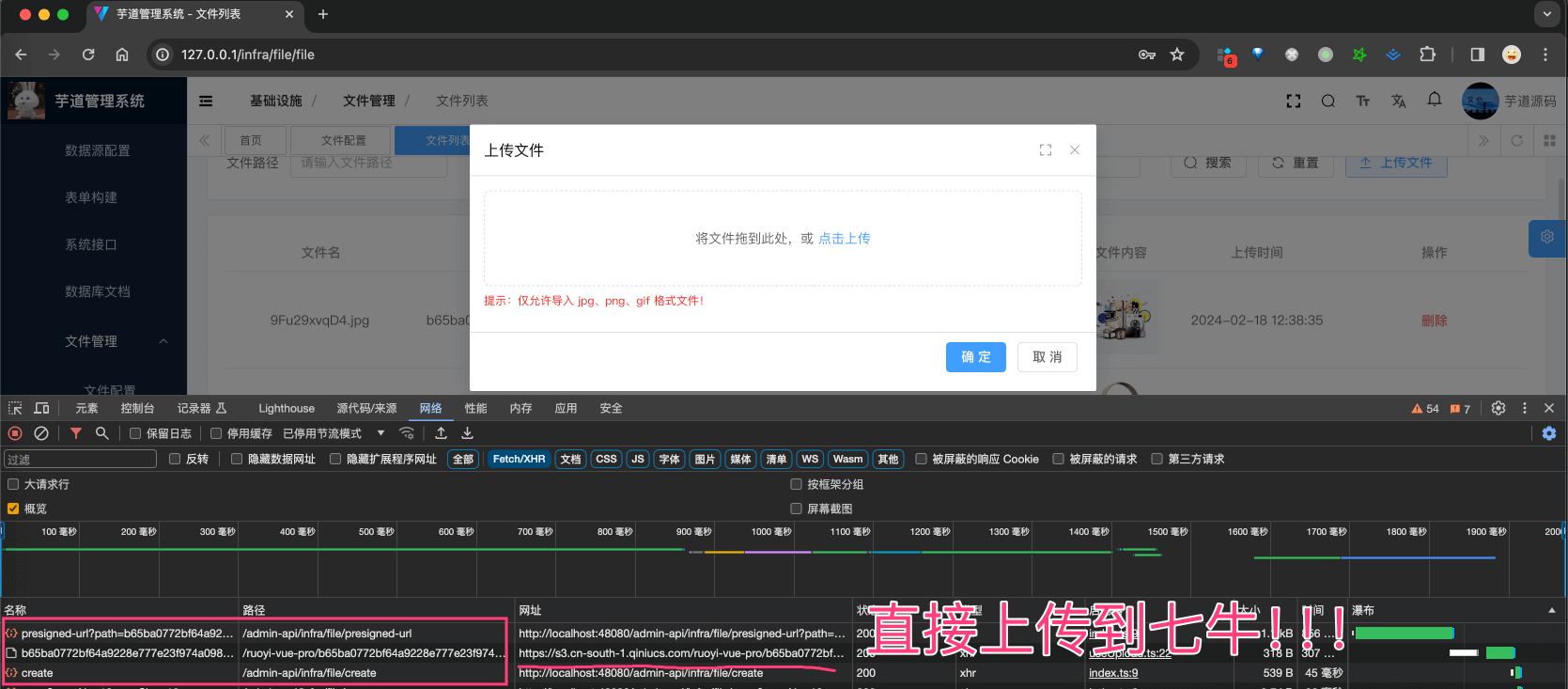Open the DevTools settings gear icon

pos(1498,408)
